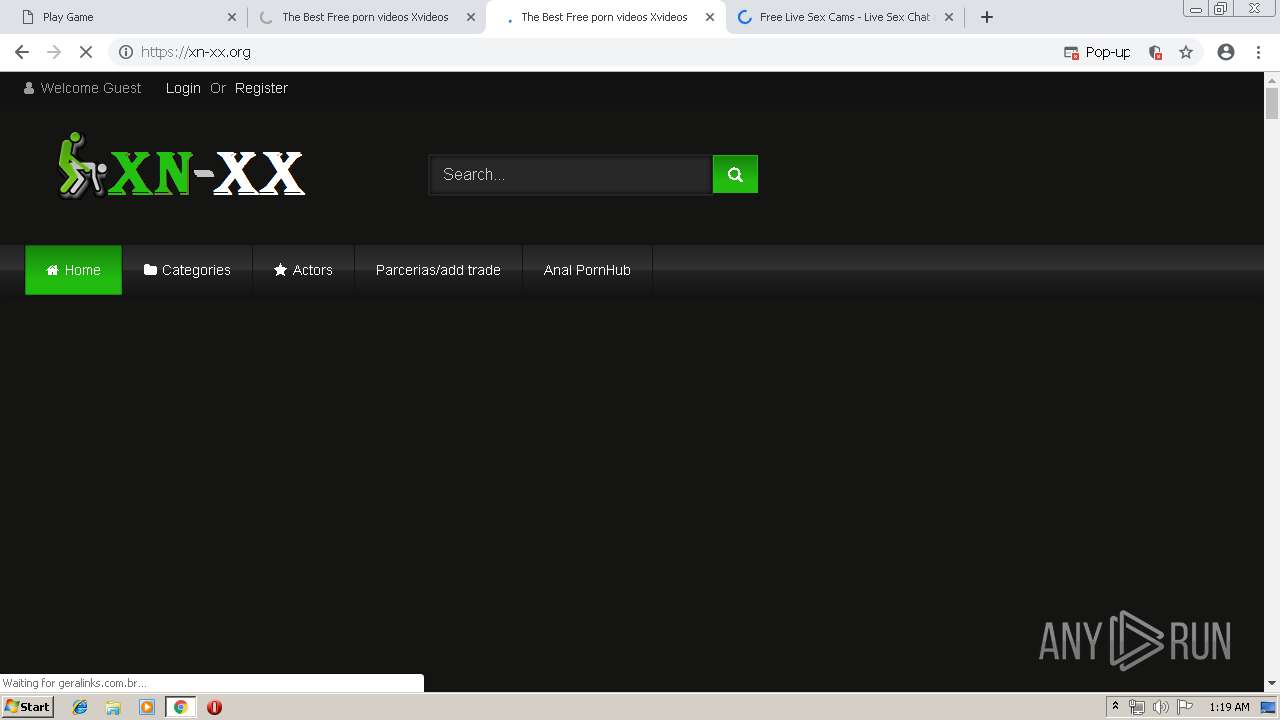Open media player taskbar icon
Viewport: 1280px width, 720px height.
(147, 707)
